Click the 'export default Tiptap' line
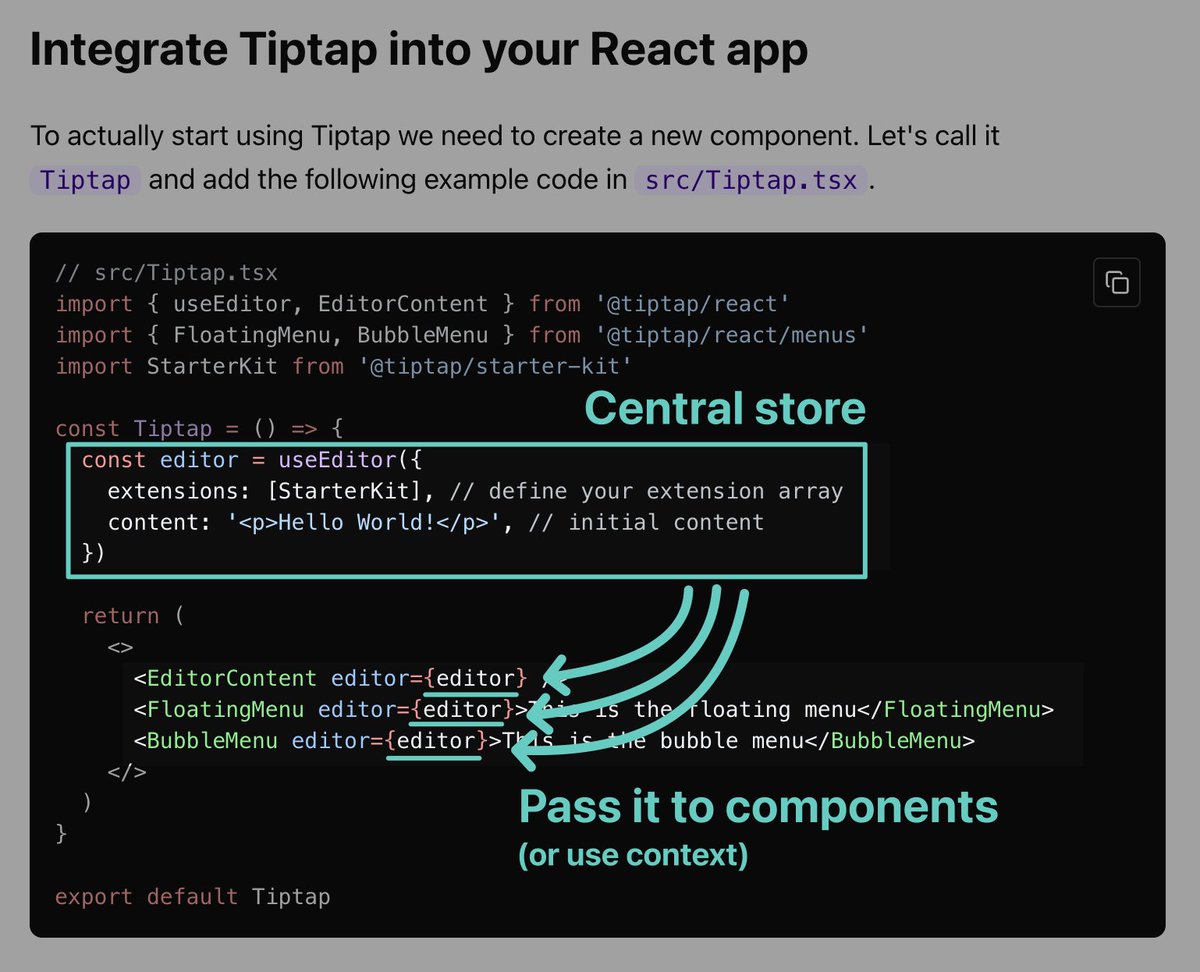 pos(193,896)
